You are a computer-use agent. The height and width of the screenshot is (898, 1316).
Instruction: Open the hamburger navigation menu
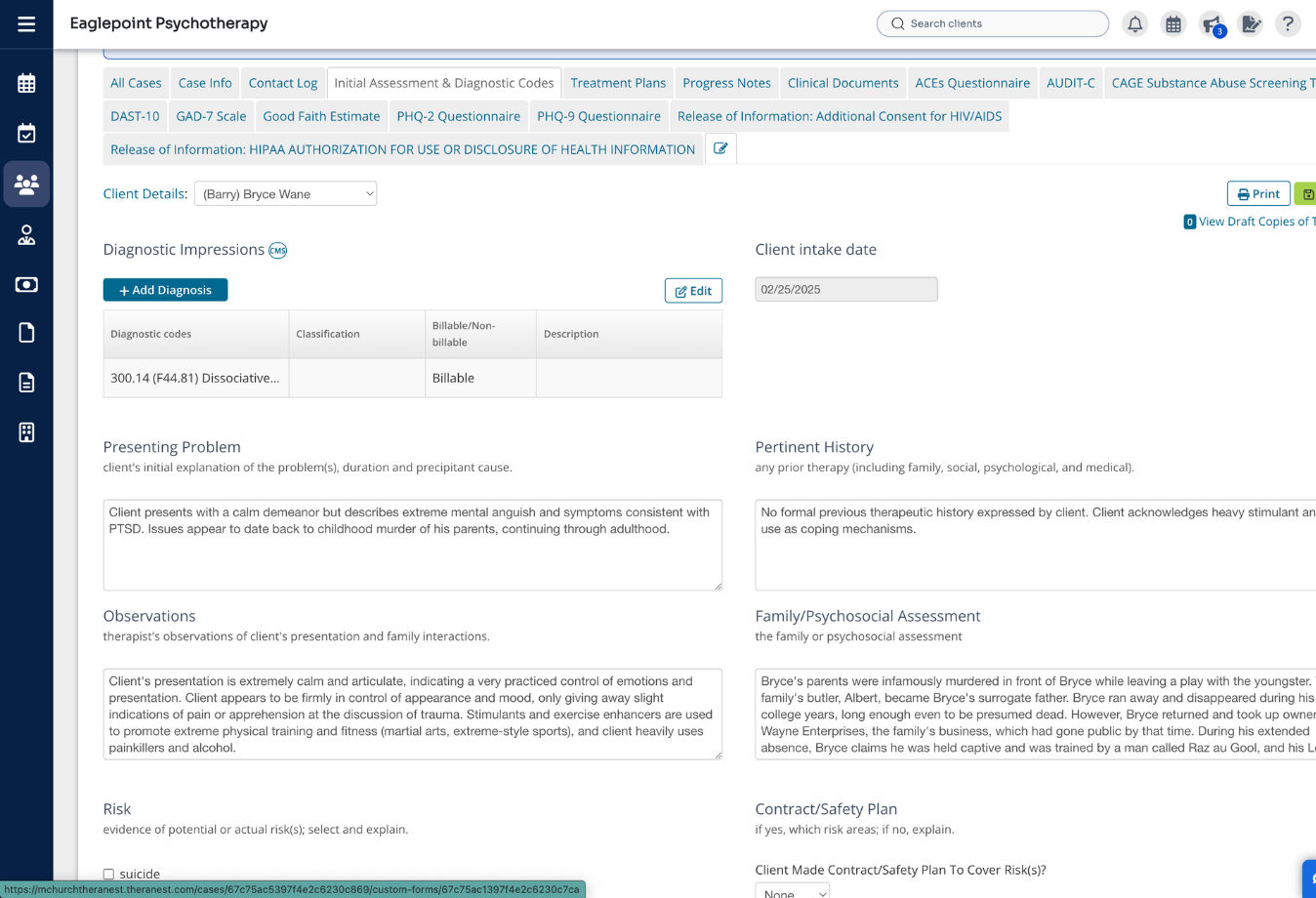click(x=26, y=23)
